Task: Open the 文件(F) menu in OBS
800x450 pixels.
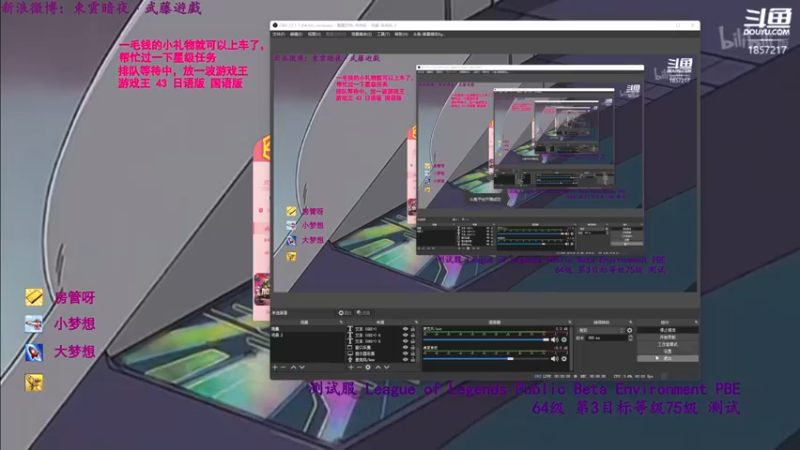Action: pyautogui.click(x=279, y=34)
